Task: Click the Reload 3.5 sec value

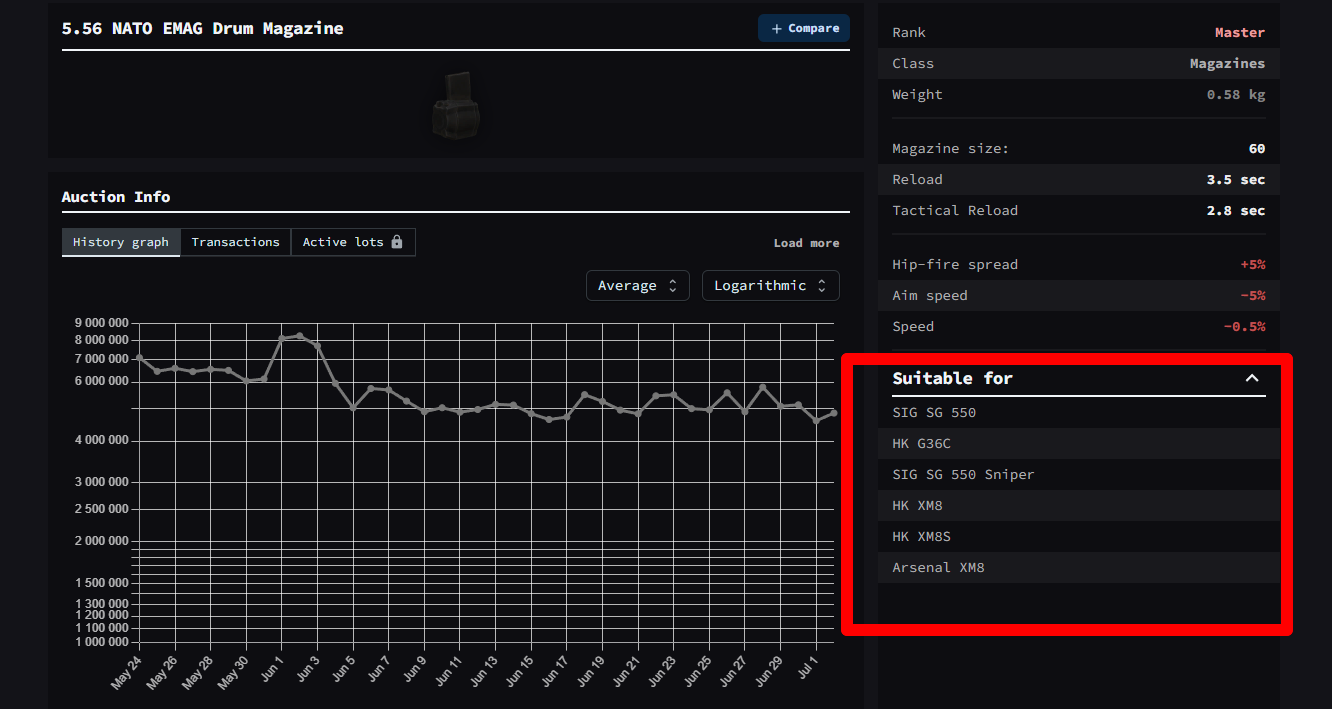Action: [x=1236, y=180]
